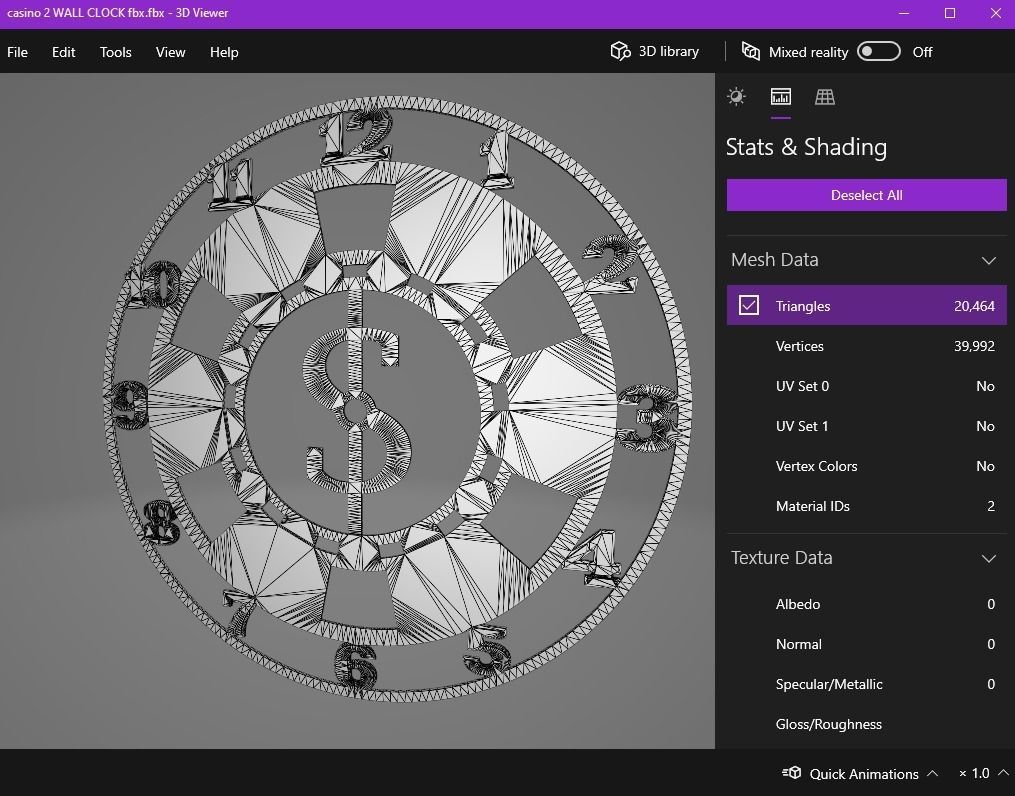The width and height of the screenshot is (1015, 796).
Task: Uncheck the Triangles checkbox
Action: (749, 305)
